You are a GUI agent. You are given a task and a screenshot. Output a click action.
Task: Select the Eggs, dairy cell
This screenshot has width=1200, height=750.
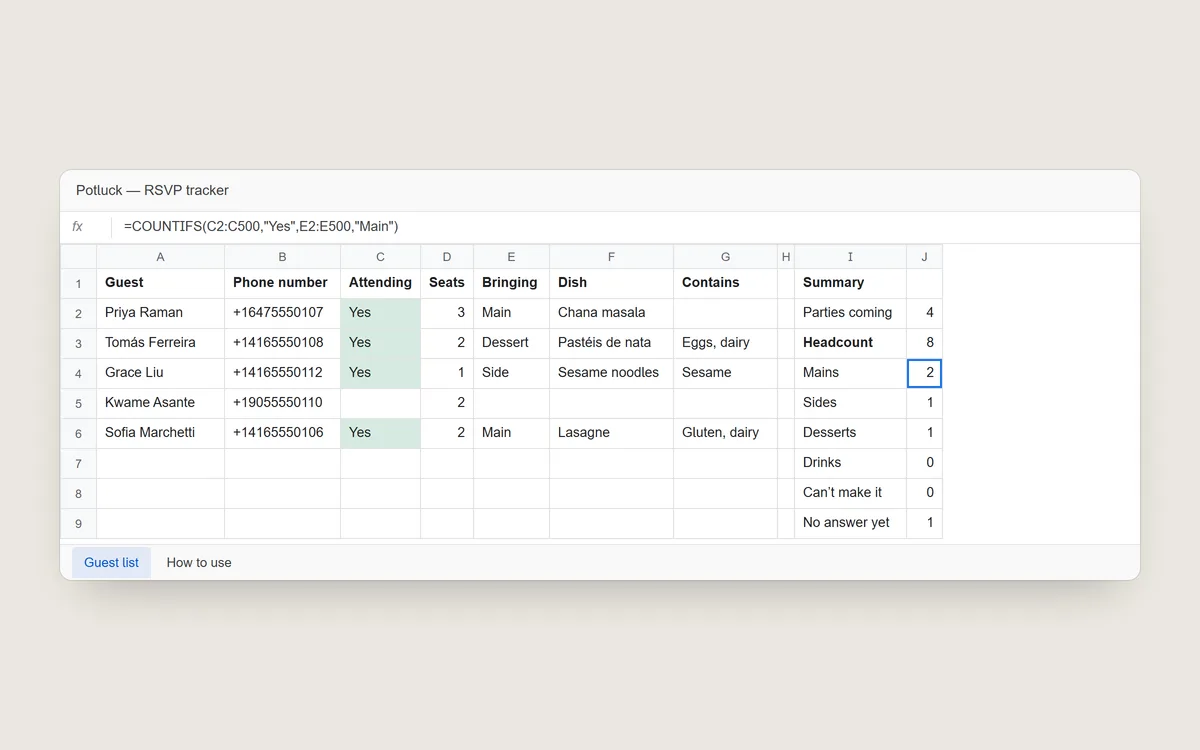pos(725,343)
